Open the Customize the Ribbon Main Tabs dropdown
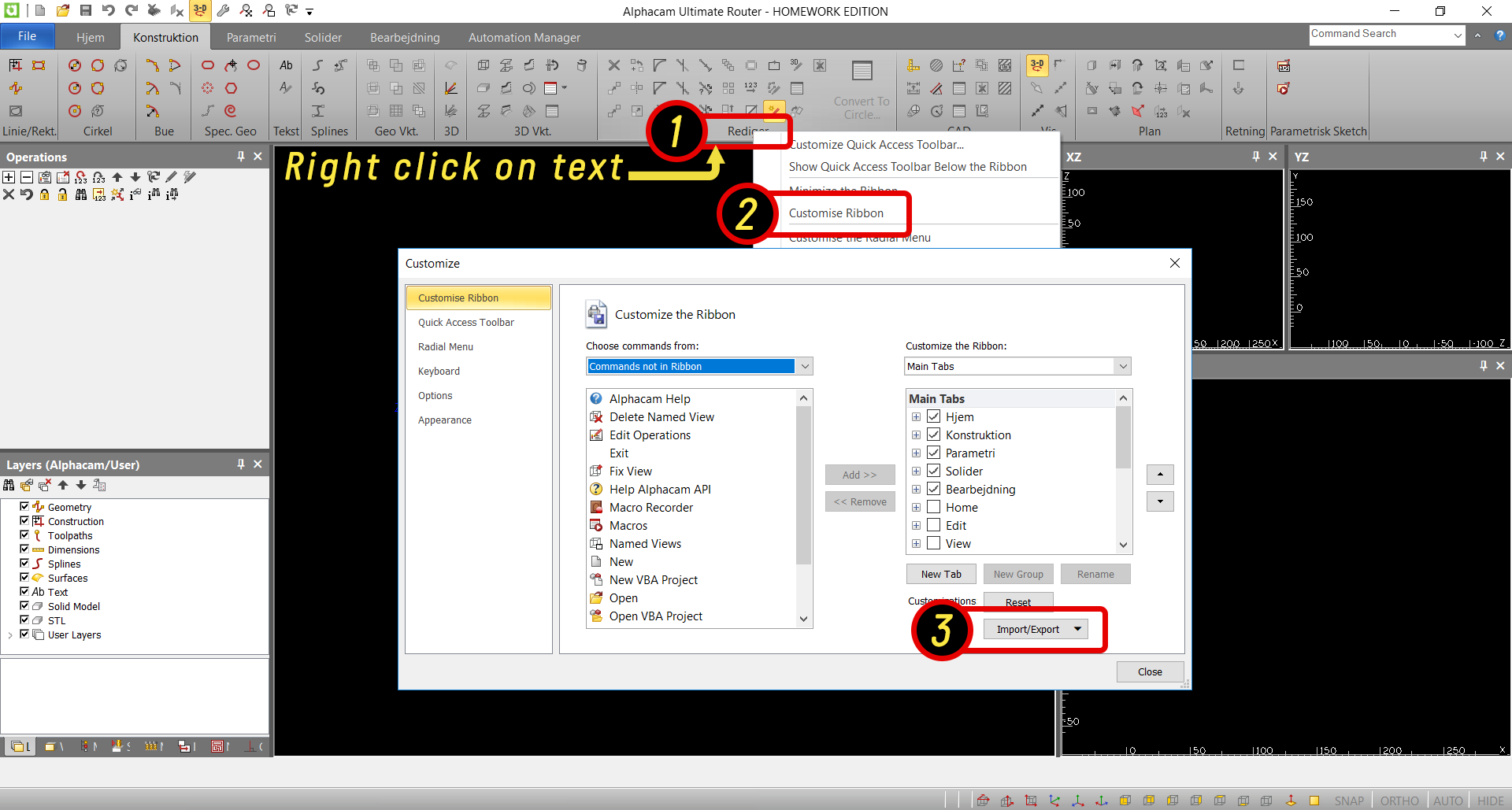This screenshot has height=810, width=1512. tap(1123, 366)
